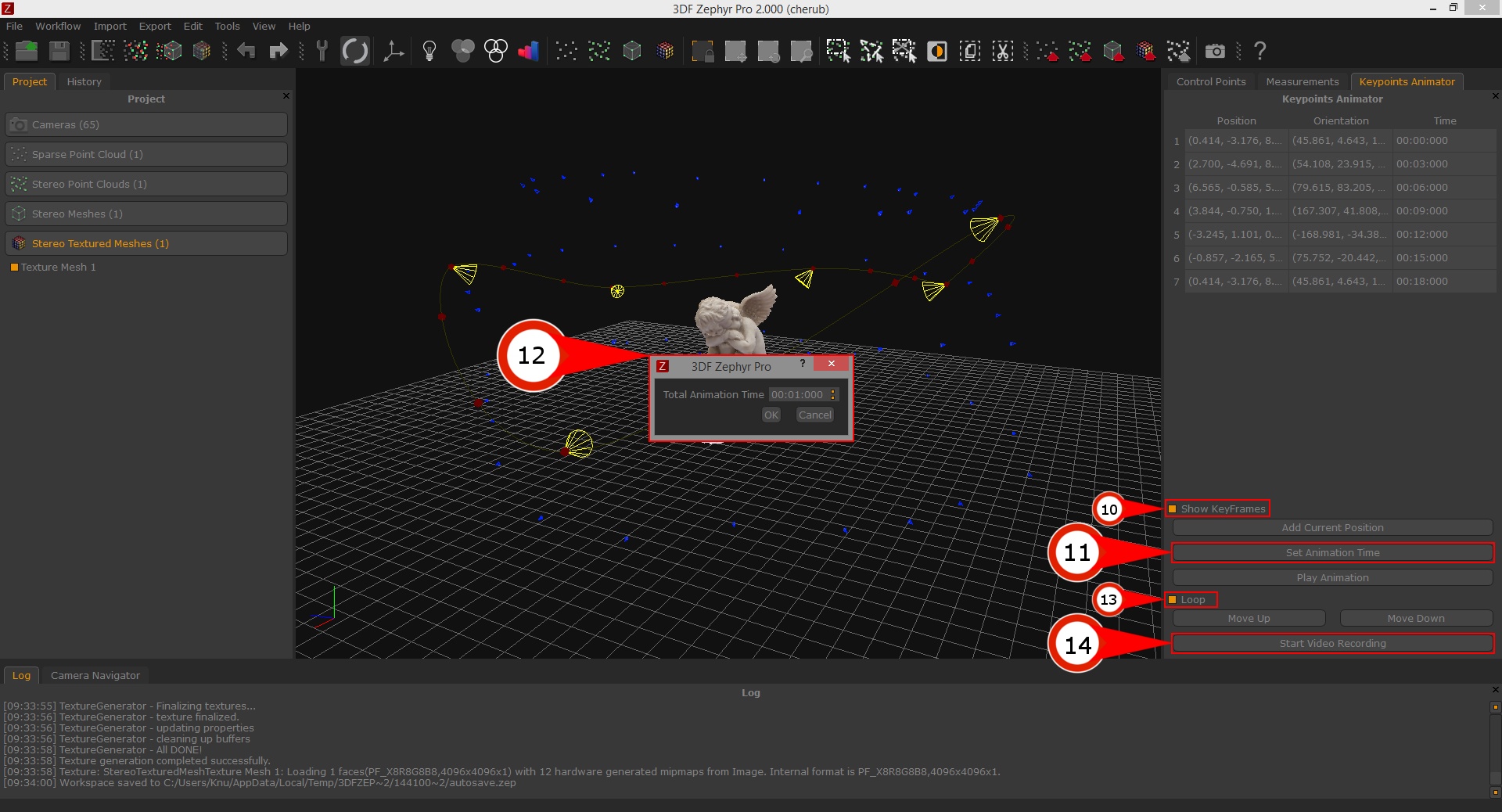Switch to the Measurements tab
Image resolution: width=1502 pixels, height=812 pixels.
pyautogui.click(x=1303, y=81)
